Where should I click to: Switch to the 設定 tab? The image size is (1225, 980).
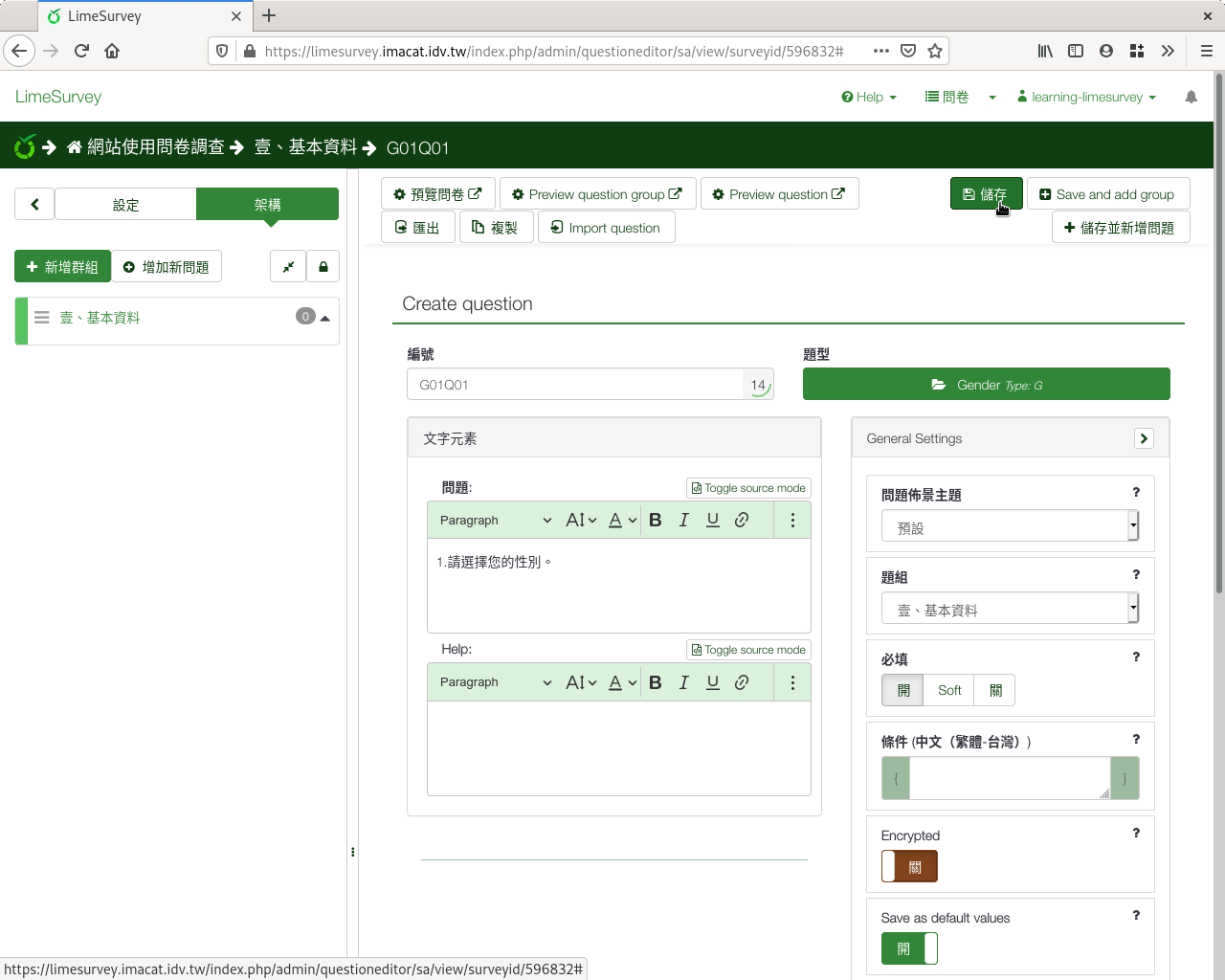click(125, 204)
